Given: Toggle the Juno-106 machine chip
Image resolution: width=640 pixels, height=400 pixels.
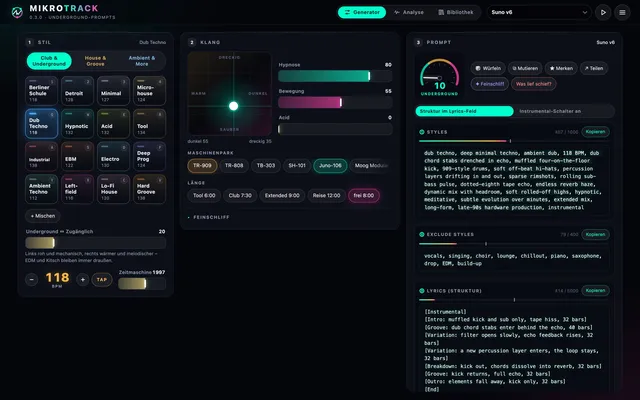Looking at the screenshot, I should (x=330, y=166).
